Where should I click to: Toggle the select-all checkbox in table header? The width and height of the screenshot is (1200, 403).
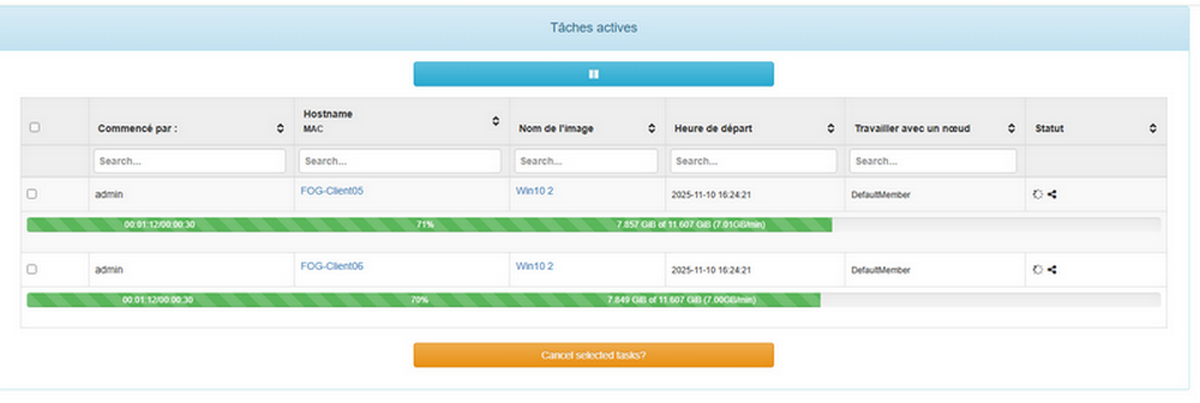(35, 128)
